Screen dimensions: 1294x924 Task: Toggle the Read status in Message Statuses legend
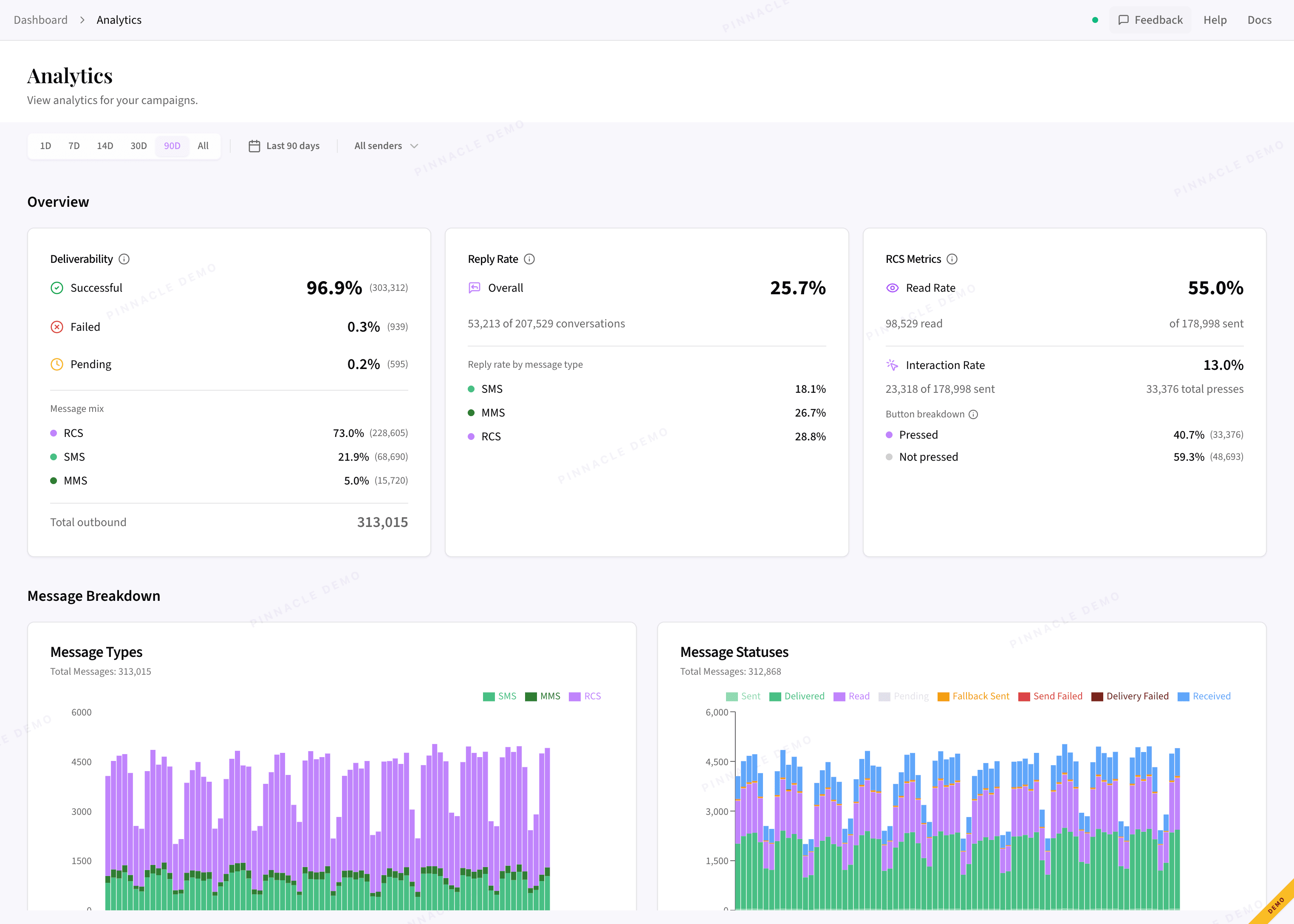(x=852, y=696)
